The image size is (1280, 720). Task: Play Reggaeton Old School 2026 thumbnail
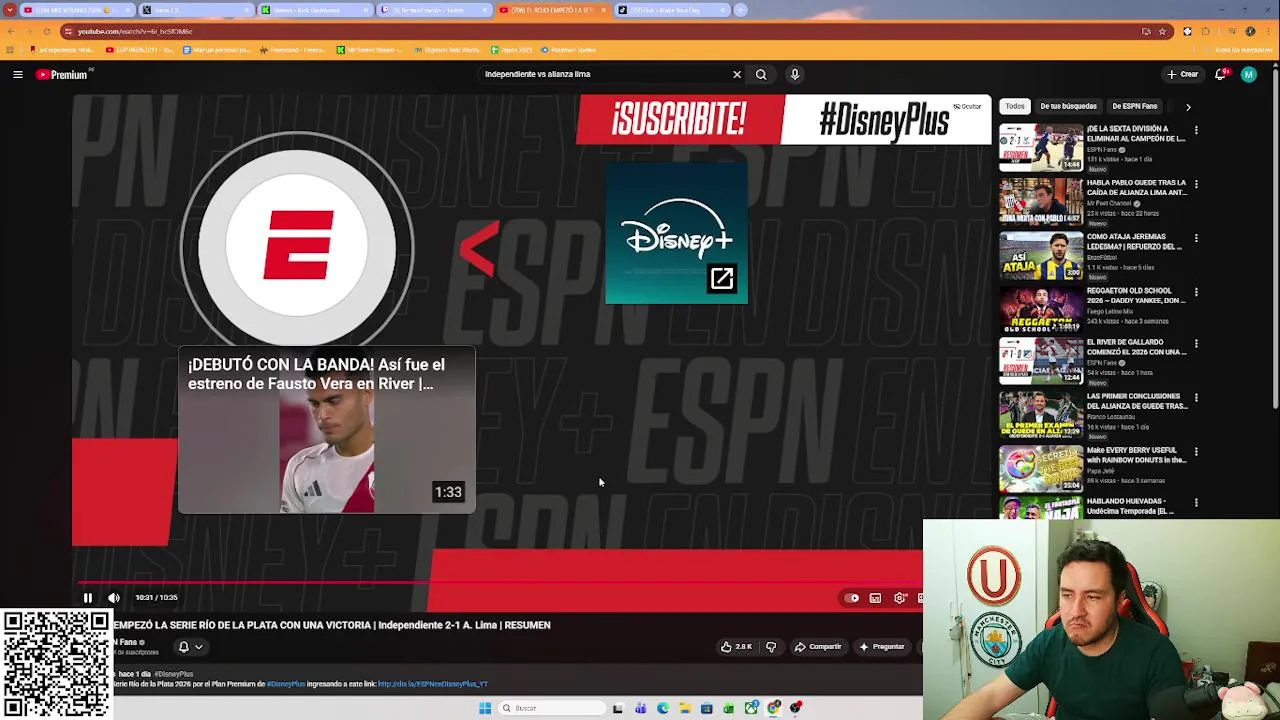1041,310
